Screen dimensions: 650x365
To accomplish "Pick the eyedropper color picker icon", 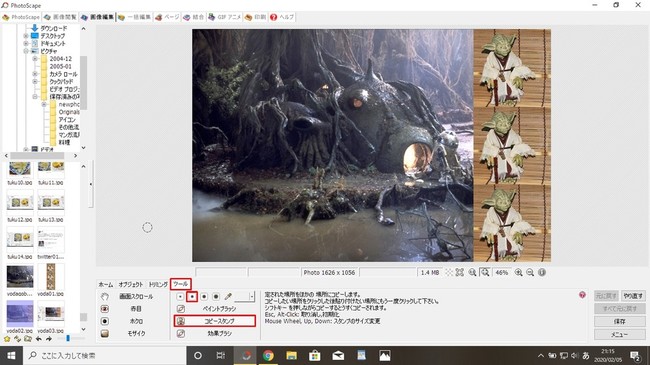I will point(228,297).
